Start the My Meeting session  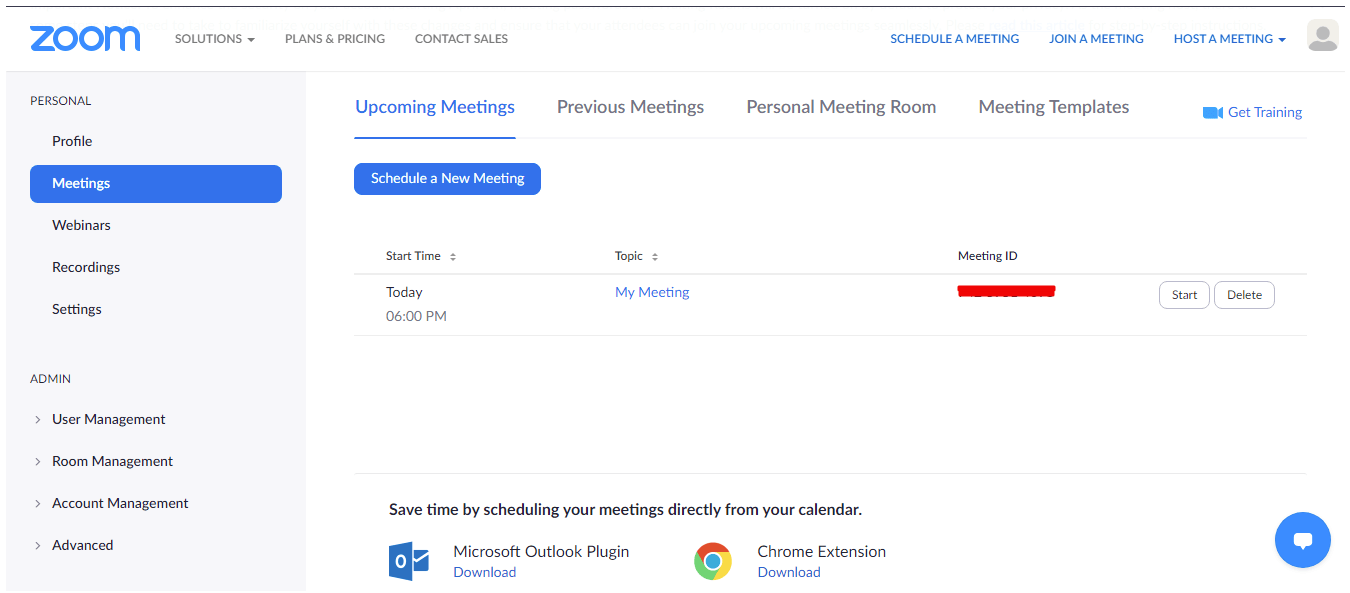(x=1184, y=294)
